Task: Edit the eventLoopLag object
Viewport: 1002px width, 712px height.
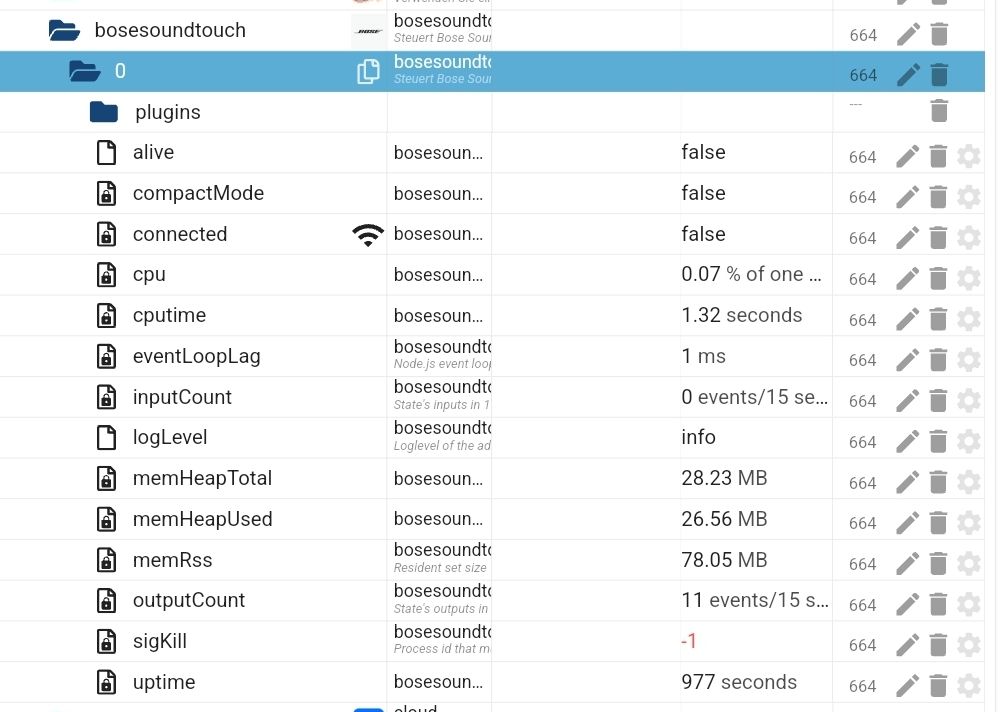Action: 907,360
